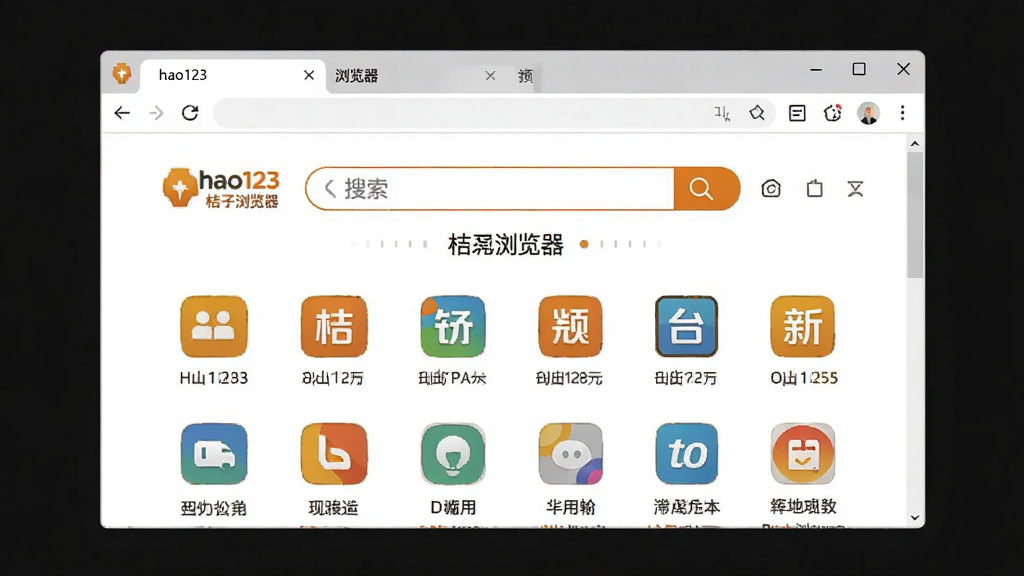The image size is (1024, 576).
Task: Open the green lightbulb app tile
Action: [453, 454]
